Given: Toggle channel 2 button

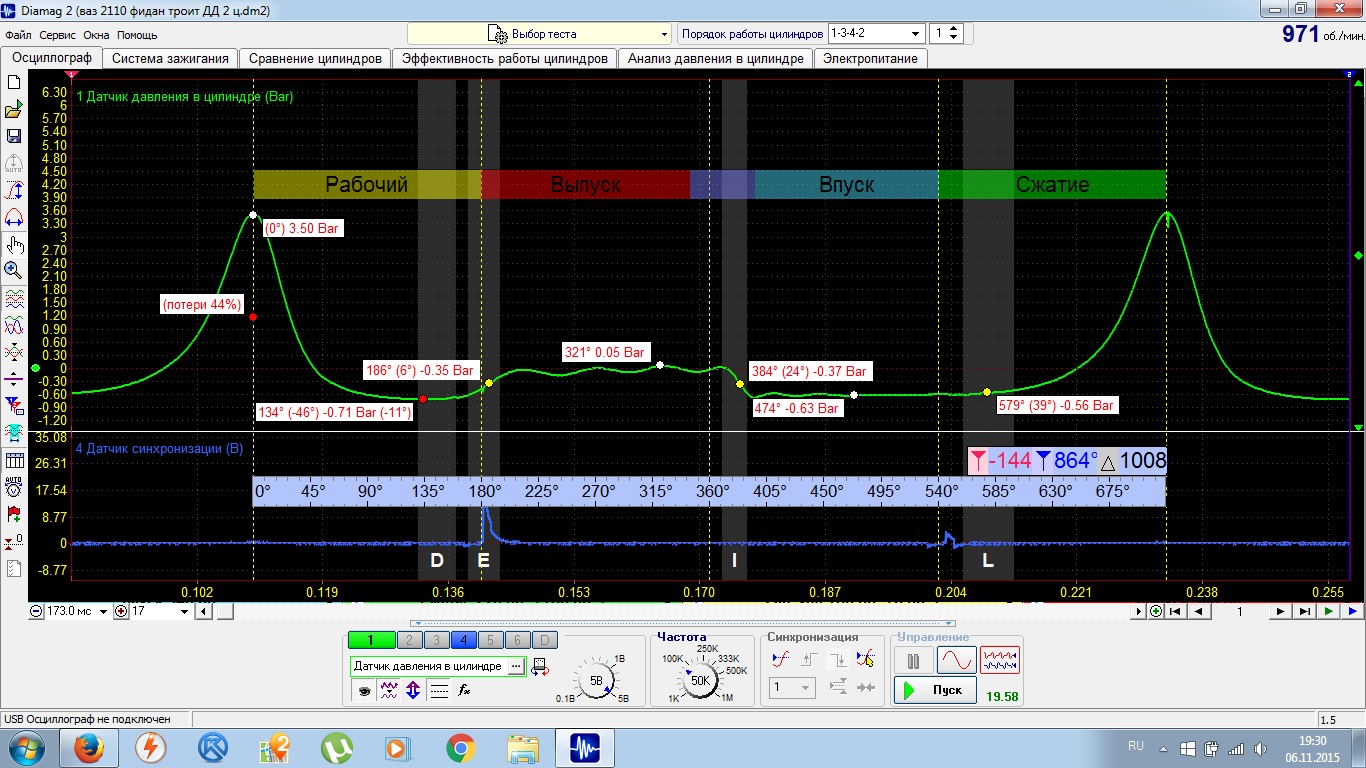Looking at the screenshot, I should tap(410, 641).
